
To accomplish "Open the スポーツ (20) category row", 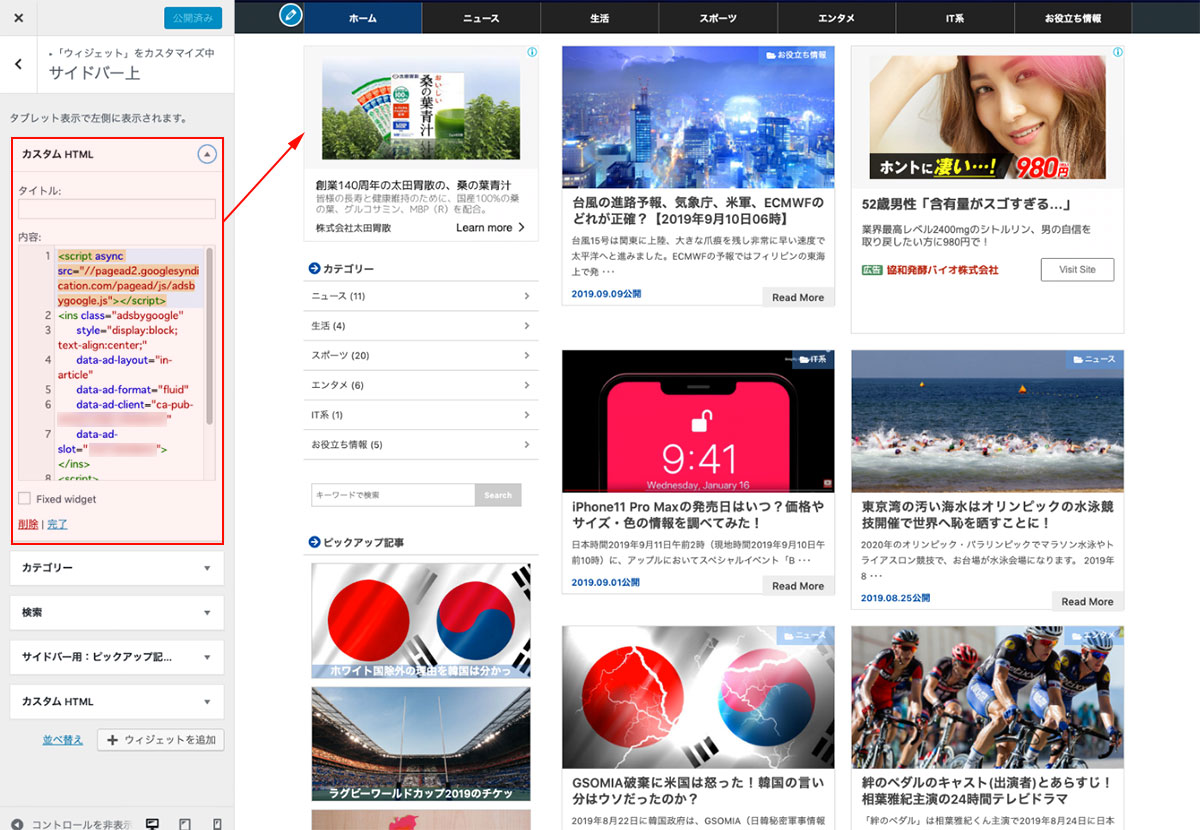I will coord(420,355).
